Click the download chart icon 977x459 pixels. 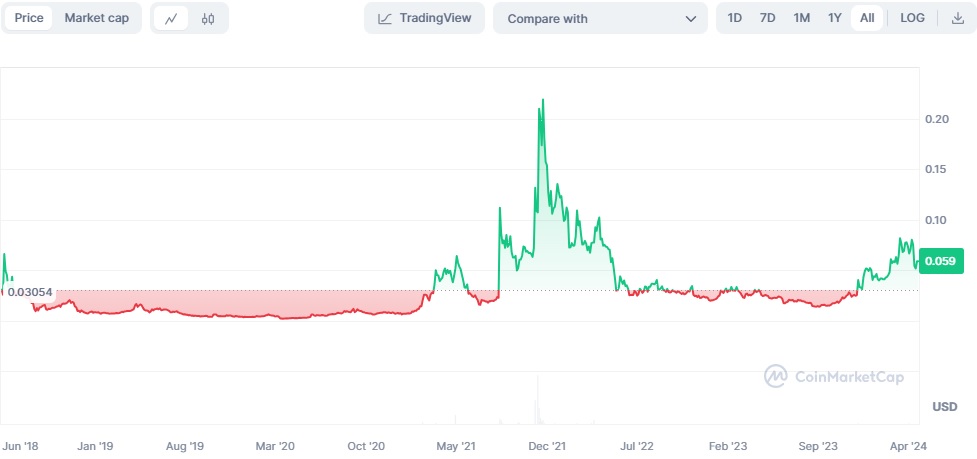point(958,18)
